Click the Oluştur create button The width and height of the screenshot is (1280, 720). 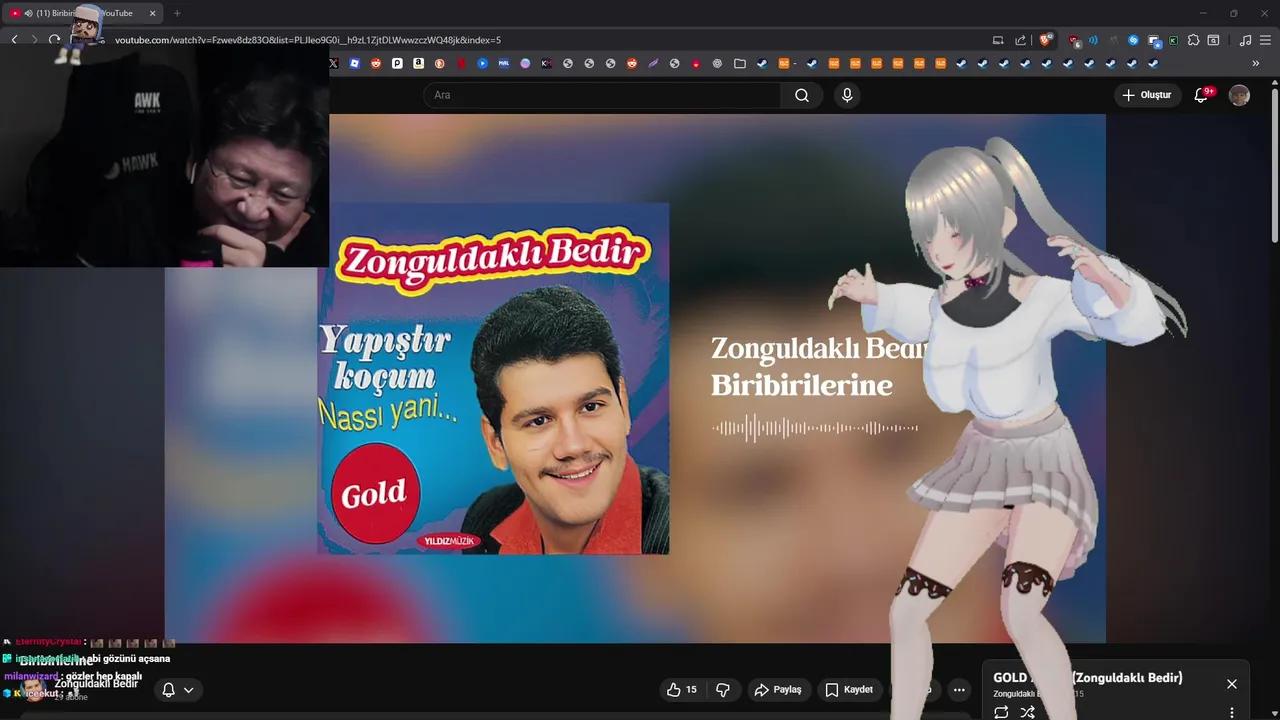coord(1147,95)
